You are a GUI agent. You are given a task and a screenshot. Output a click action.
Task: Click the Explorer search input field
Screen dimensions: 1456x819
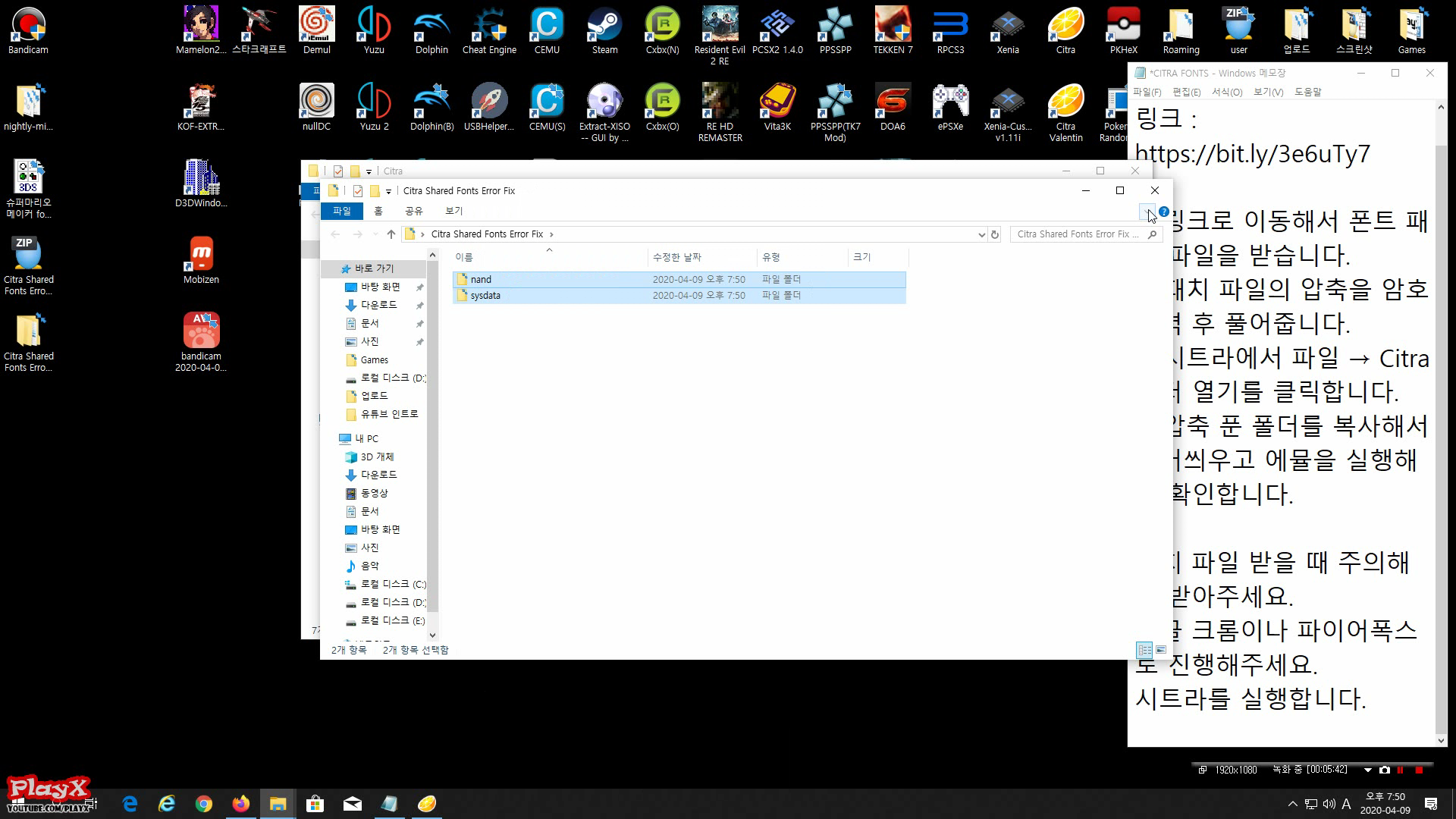[1077, 234]
